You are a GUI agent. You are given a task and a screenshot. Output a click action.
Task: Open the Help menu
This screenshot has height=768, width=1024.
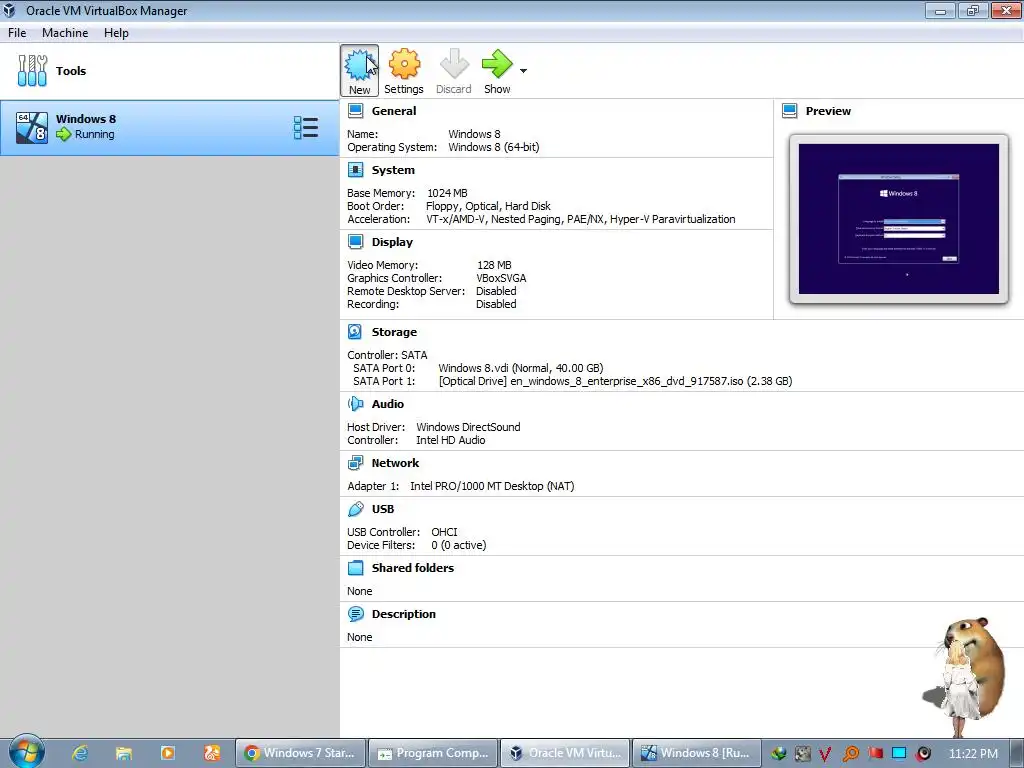[x=116, y=33]
